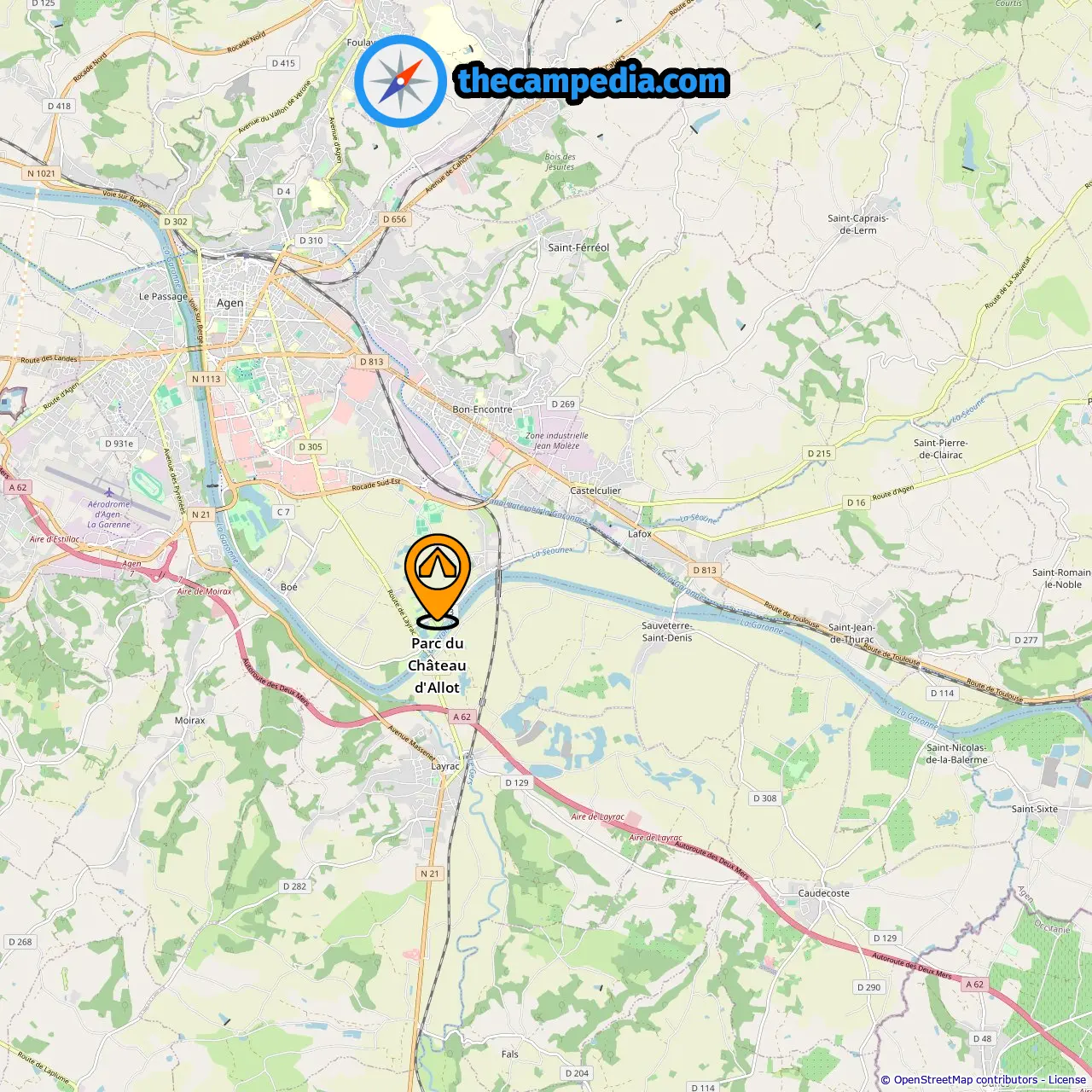Click the Agen city label
This screenshot has height=1092, width=1092.
pyautogui.click(x=229, y=303)
